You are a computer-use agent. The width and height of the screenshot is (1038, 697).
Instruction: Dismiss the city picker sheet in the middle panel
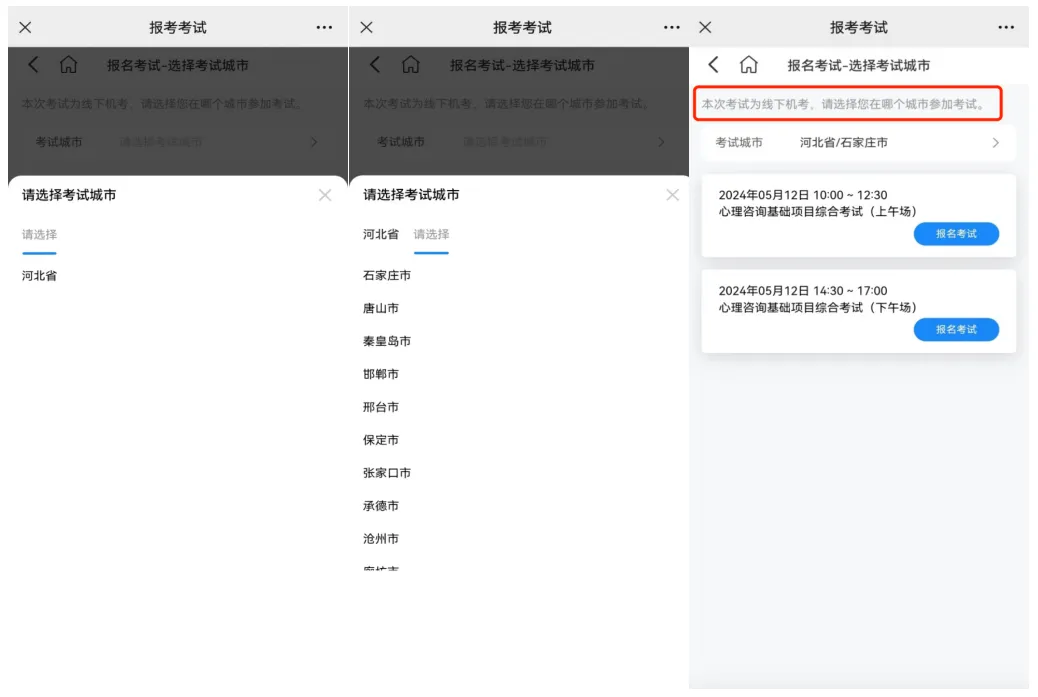(x=673, y=195)
